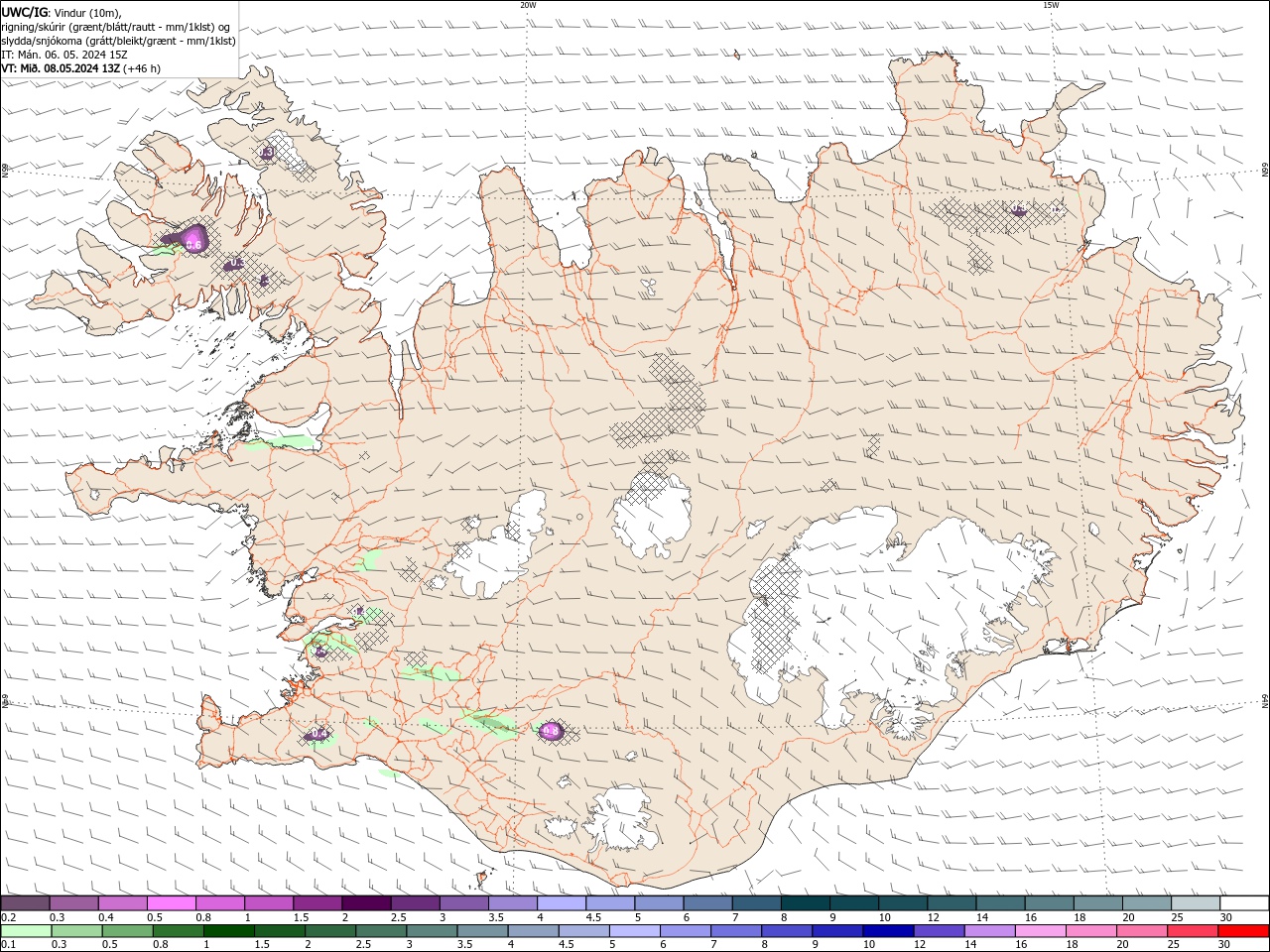This screenshot has height=952, width=1270.
Task: Click the 'UWC/IG: Vindur (10m)' title line
Action: click(62, 12)
